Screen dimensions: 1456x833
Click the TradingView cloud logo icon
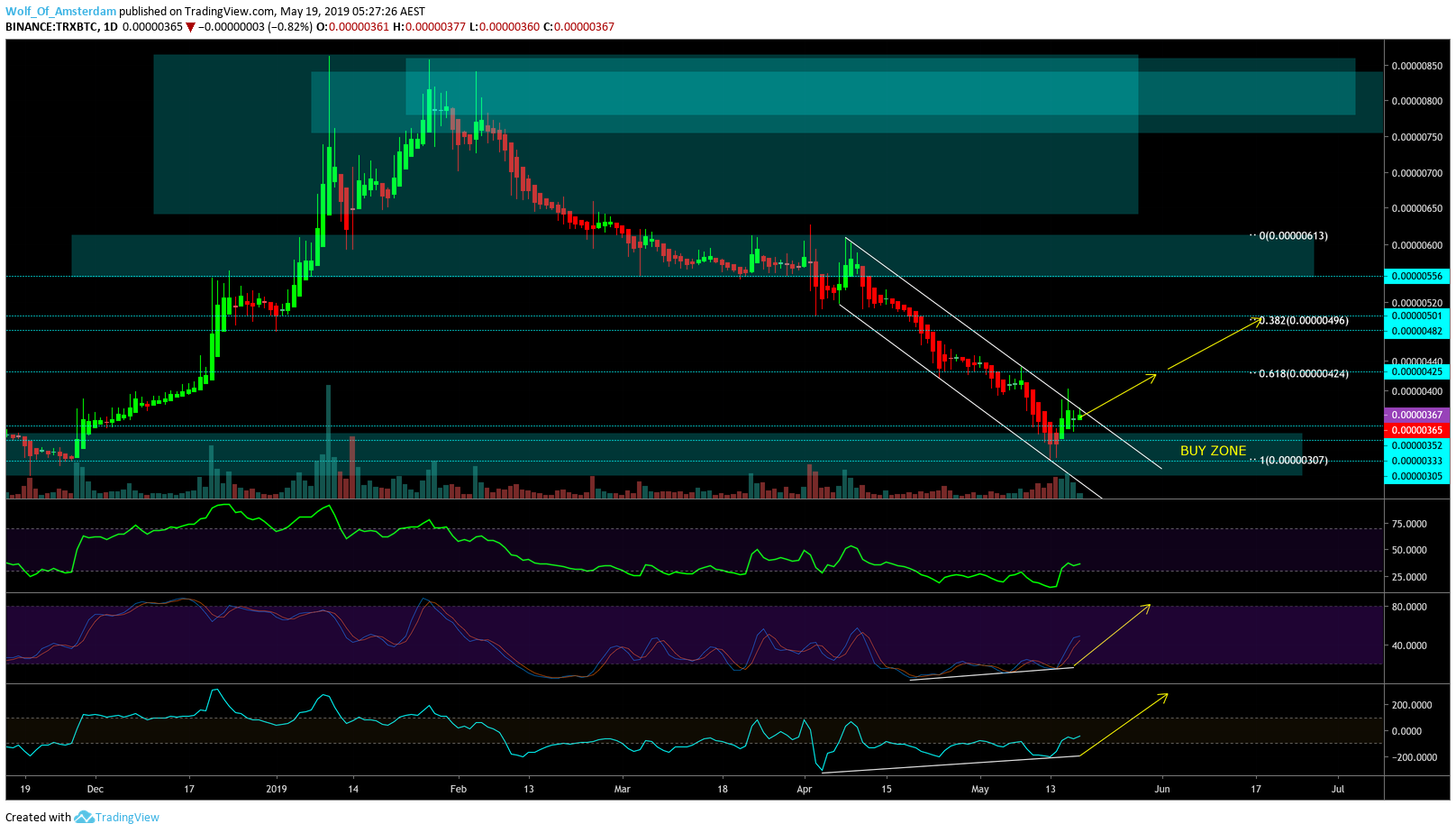(x=84, y=817)
